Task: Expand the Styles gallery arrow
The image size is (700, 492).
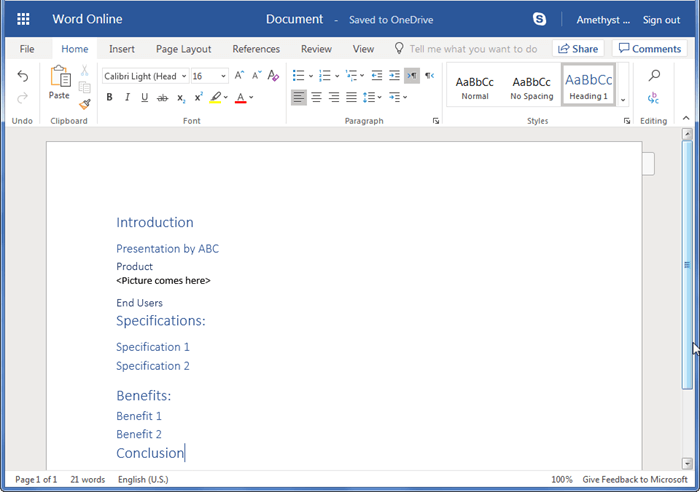Action: point(623,99)
